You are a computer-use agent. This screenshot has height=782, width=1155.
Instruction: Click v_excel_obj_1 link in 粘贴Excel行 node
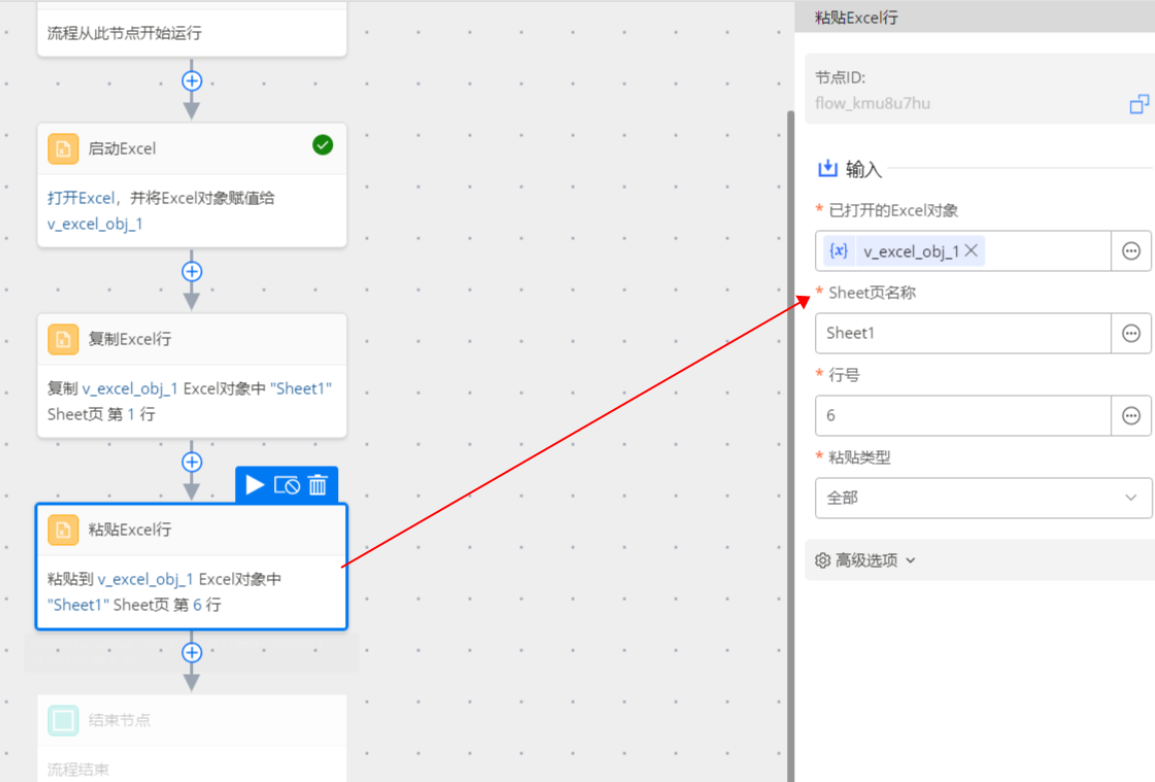145,580
